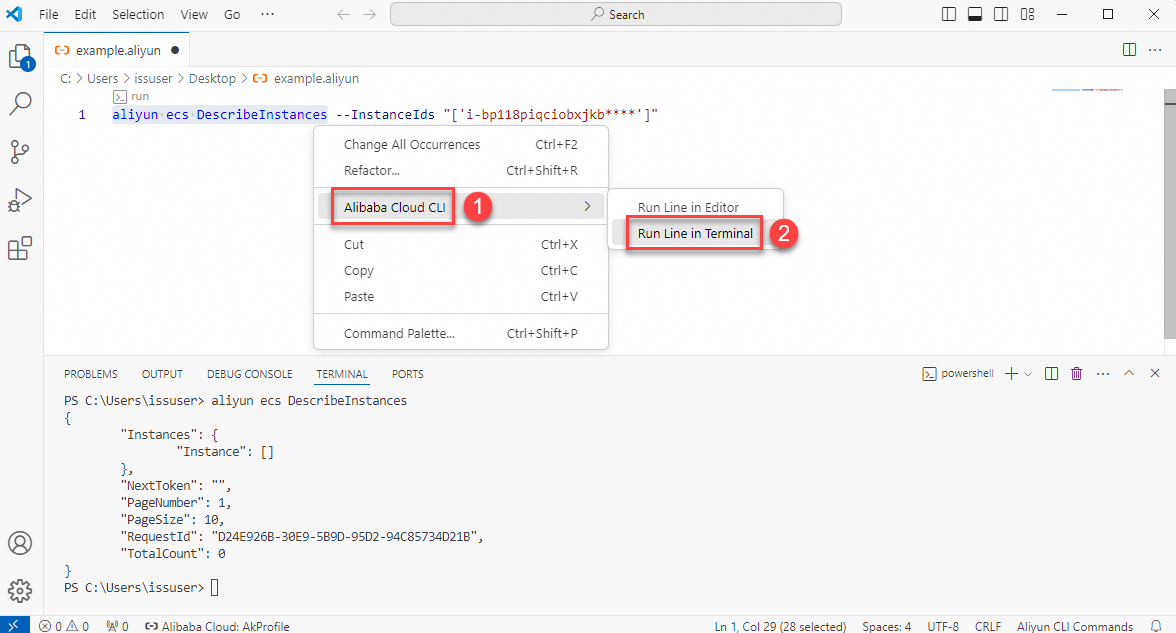Toggle the secondary side bar layout icon
The image size is (1176, 633).
click(x=1001, y=14)
